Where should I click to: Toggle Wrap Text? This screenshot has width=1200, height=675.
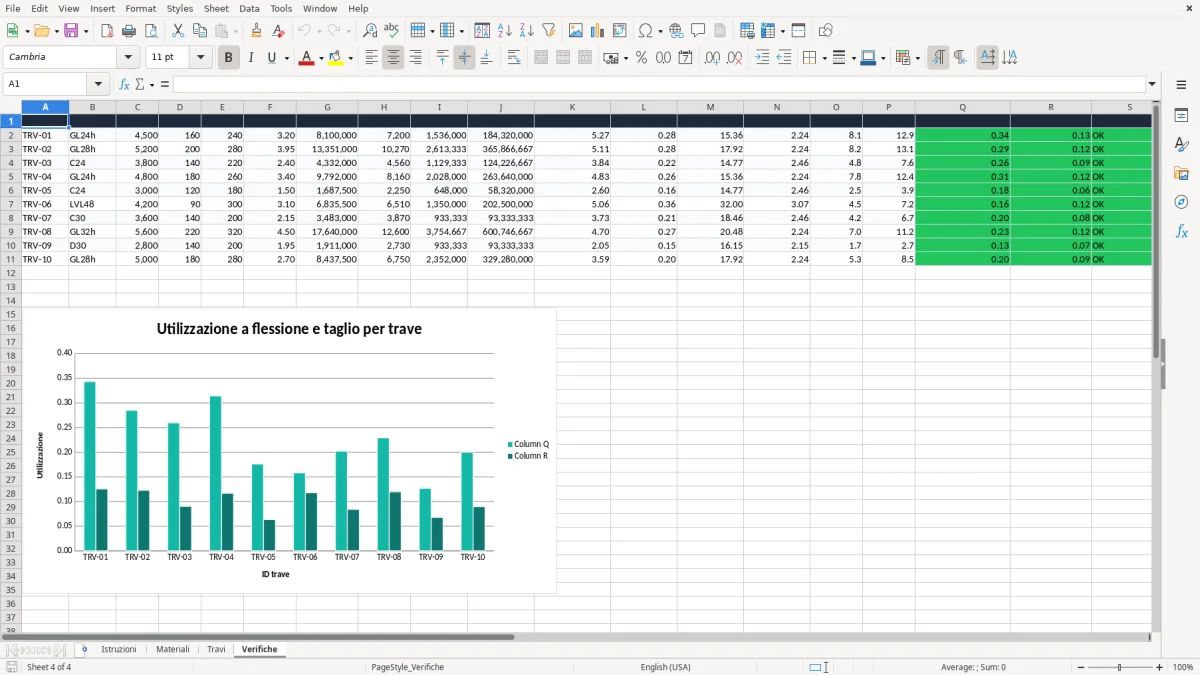click(x=514, y=58)
